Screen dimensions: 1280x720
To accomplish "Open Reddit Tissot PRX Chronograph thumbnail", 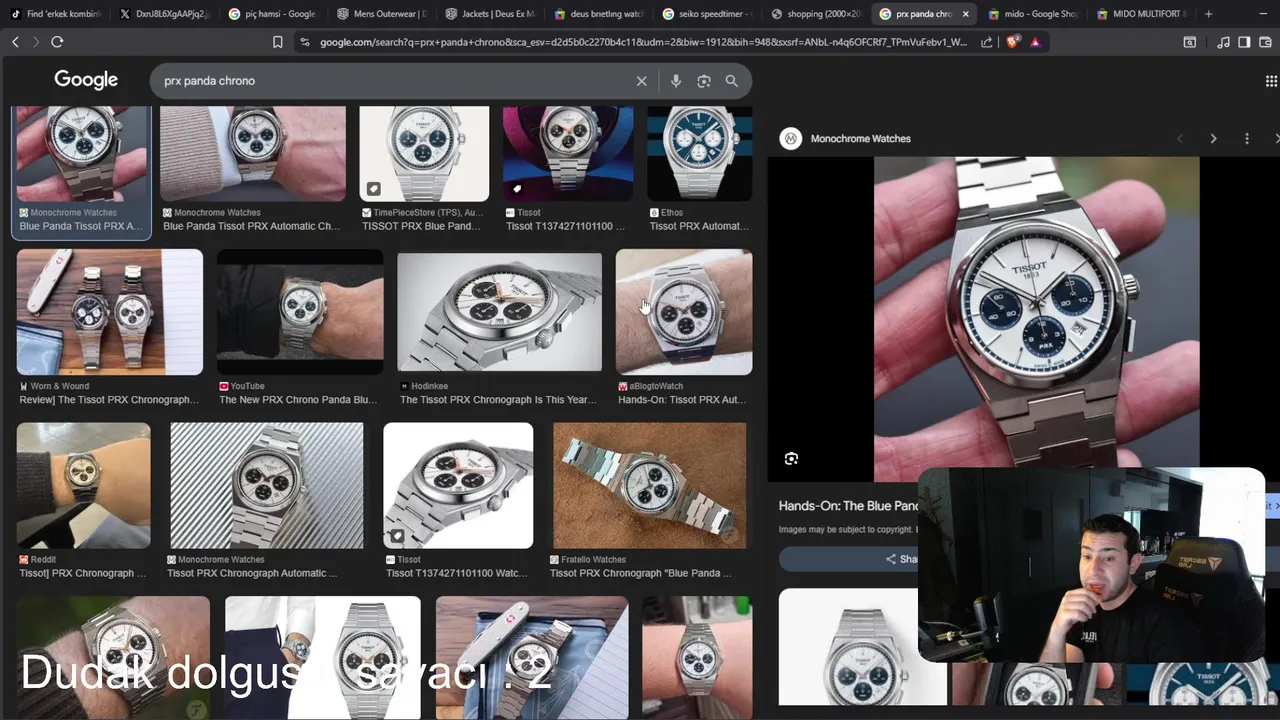I will pyautogui.click(x=84, y=485).
